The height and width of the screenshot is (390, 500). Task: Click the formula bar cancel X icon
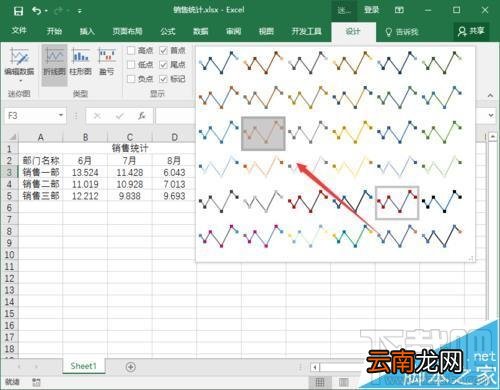point(97,116)
